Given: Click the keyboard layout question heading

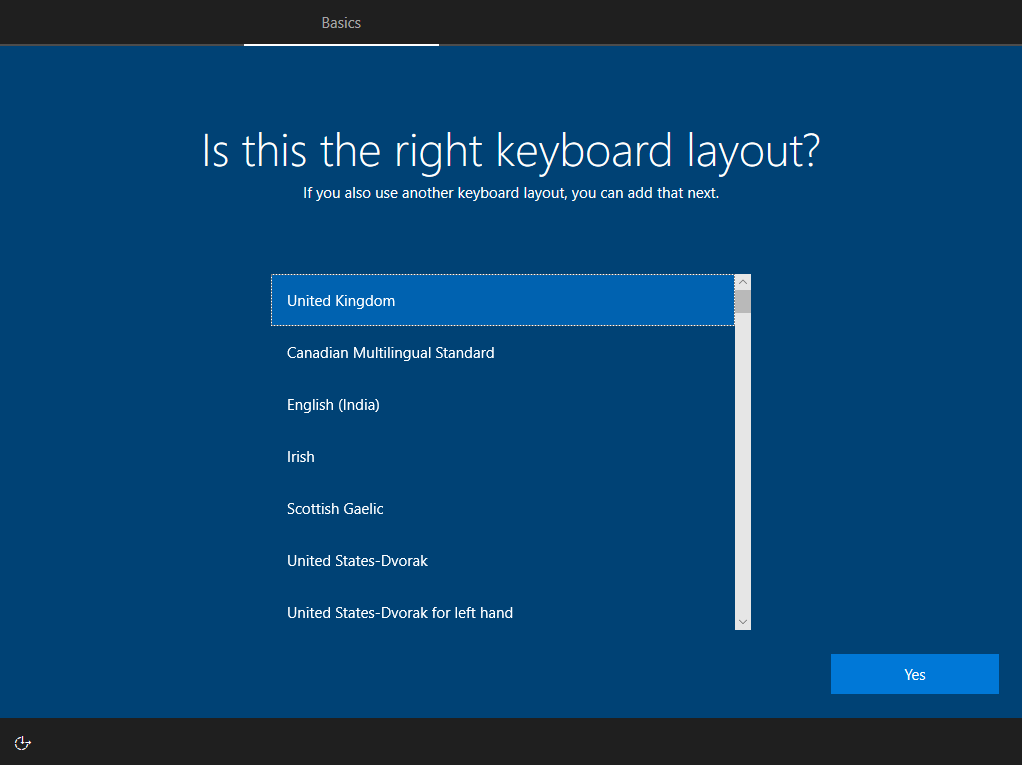Looking at the screenshot, I should [511, 150].
